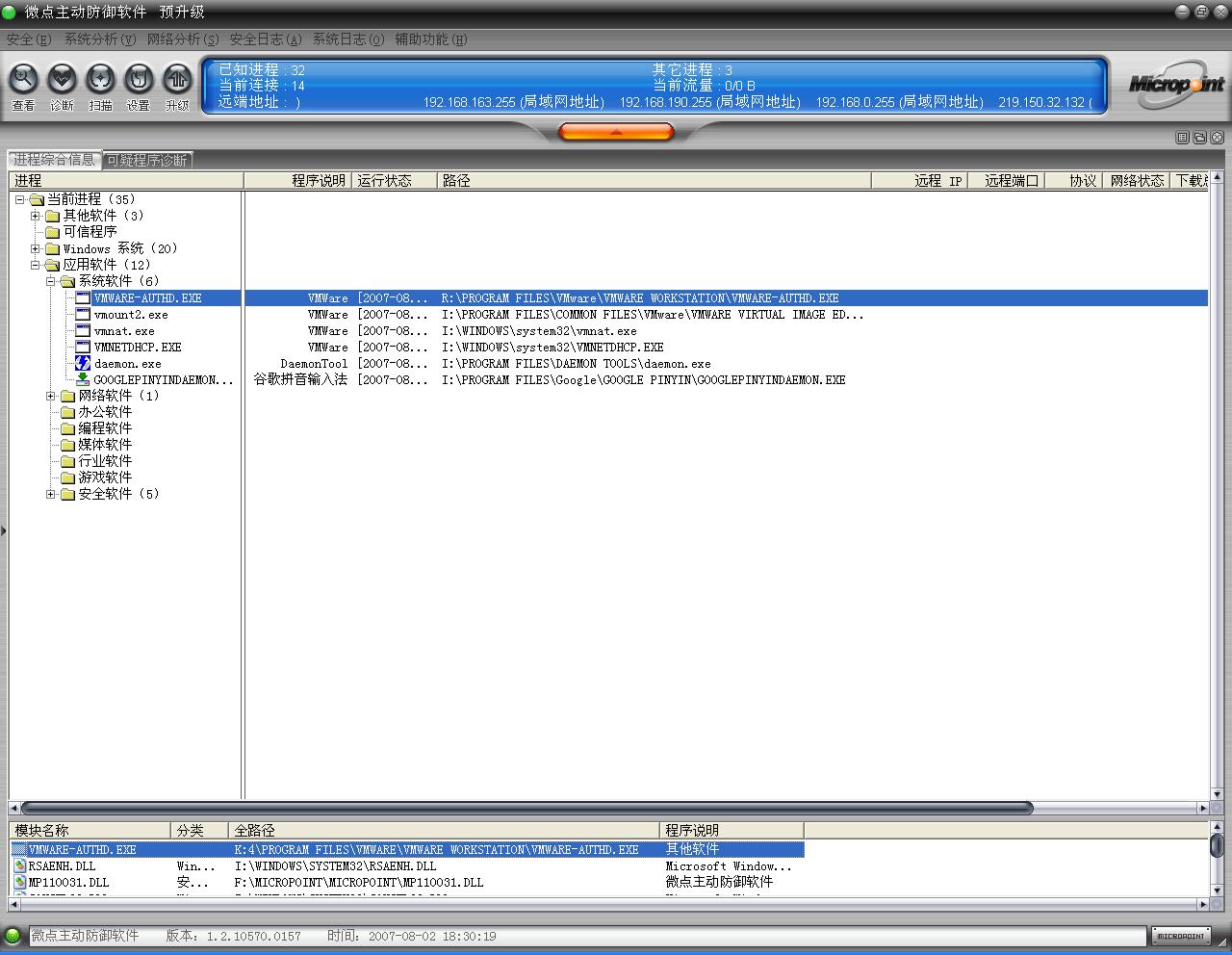
Task: Sort by the 模块名称 column header
Action: pyautogui.click(x=90, y=831)
